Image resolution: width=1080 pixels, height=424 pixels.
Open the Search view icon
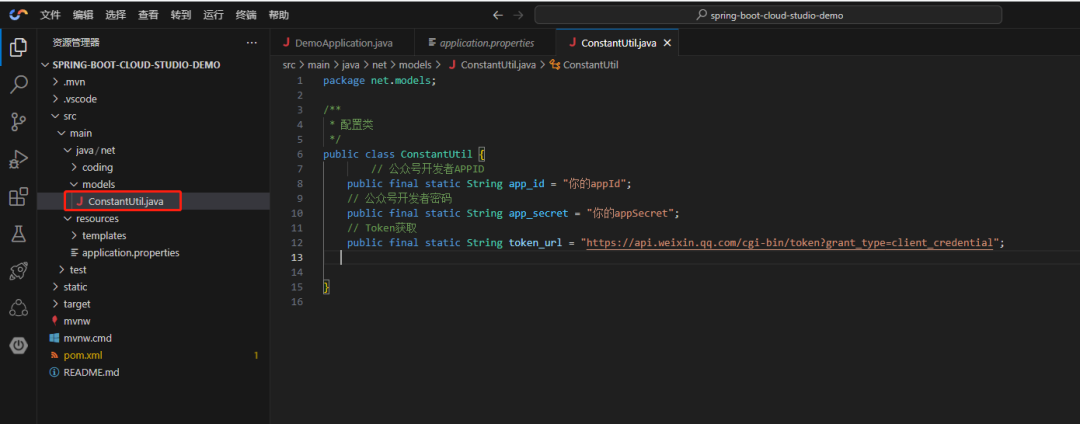pyautogui.click(x=19, y=85)
